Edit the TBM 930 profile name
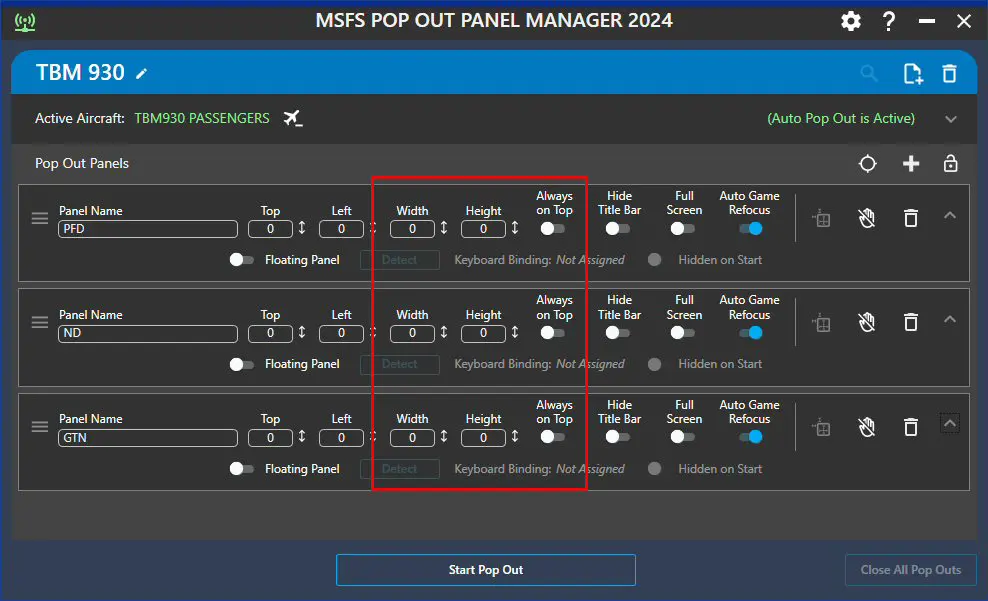The width and height of the screenshot is (988, 601). 142,73
